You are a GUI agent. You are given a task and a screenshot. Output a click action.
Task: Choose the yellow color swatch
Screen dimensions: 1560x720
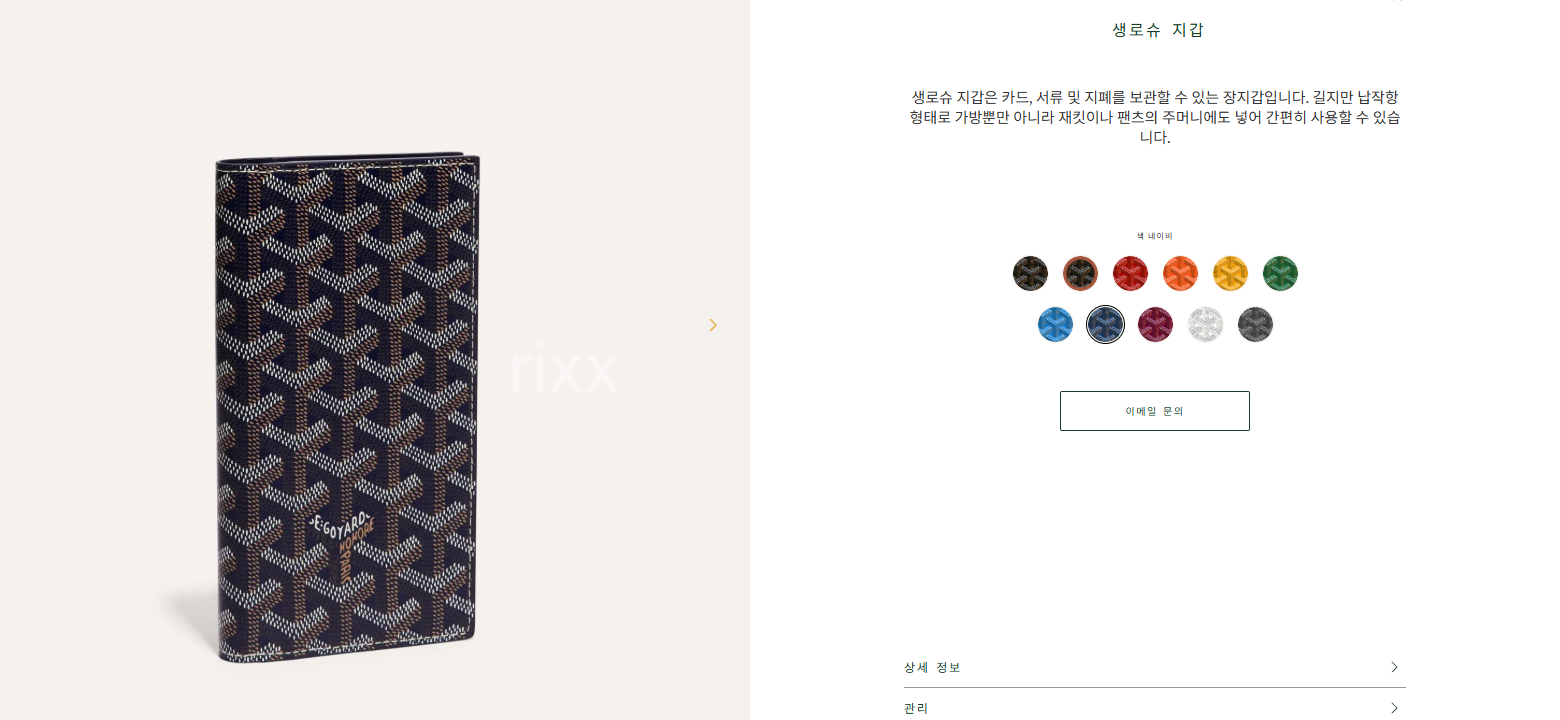pos(1230,273)
